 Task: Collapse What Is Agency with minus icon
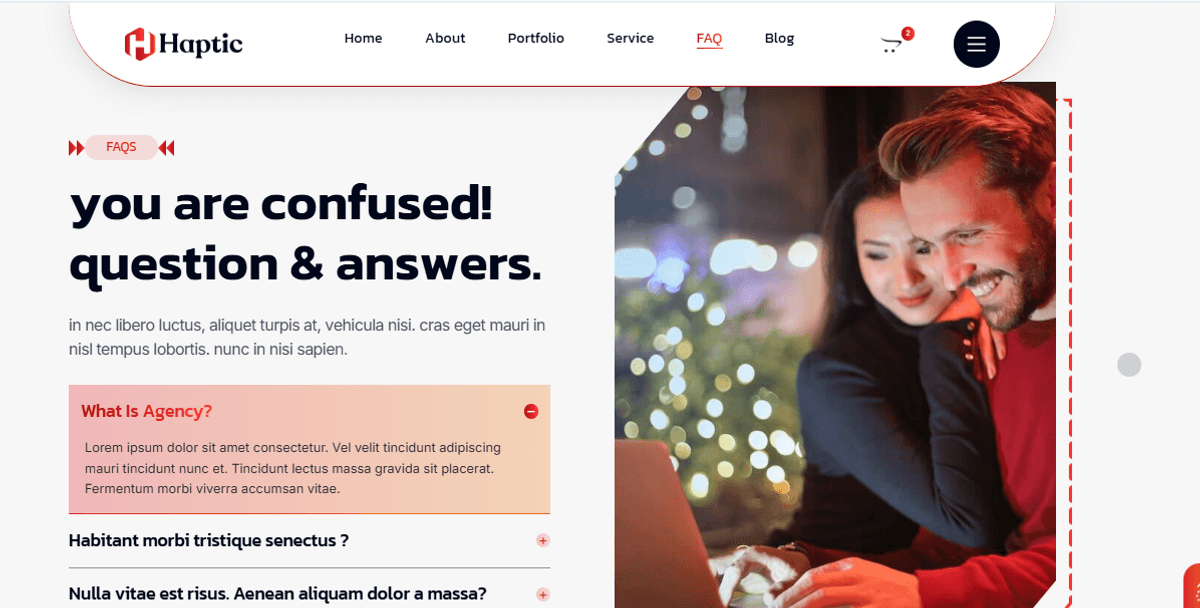point(531,411)
